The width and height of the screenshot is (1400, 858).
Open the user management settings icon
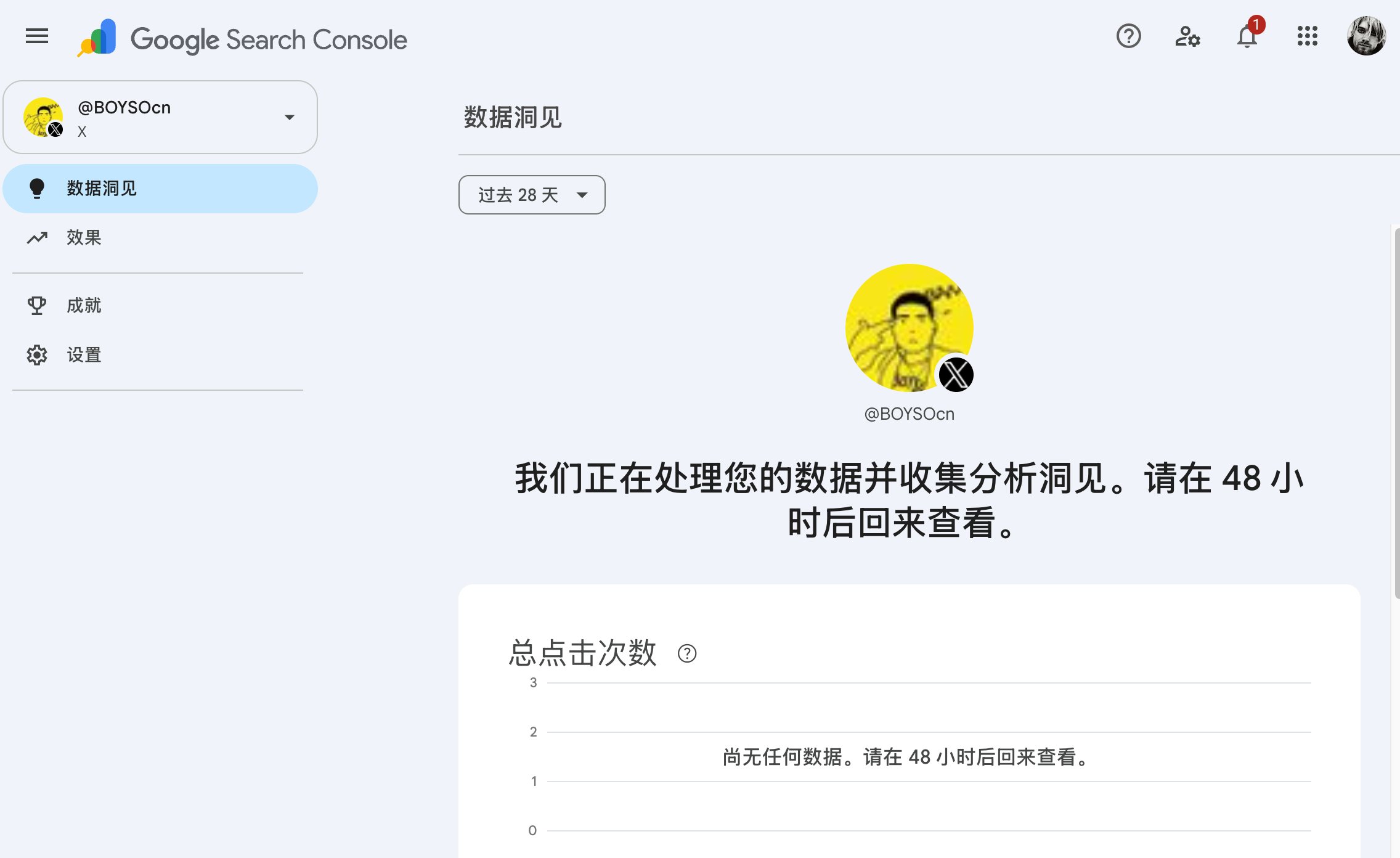[x=1187, y=36]
